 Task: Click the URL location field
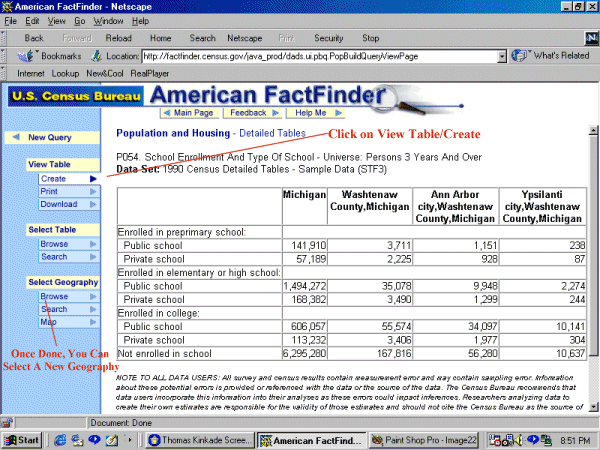(318, 56)
